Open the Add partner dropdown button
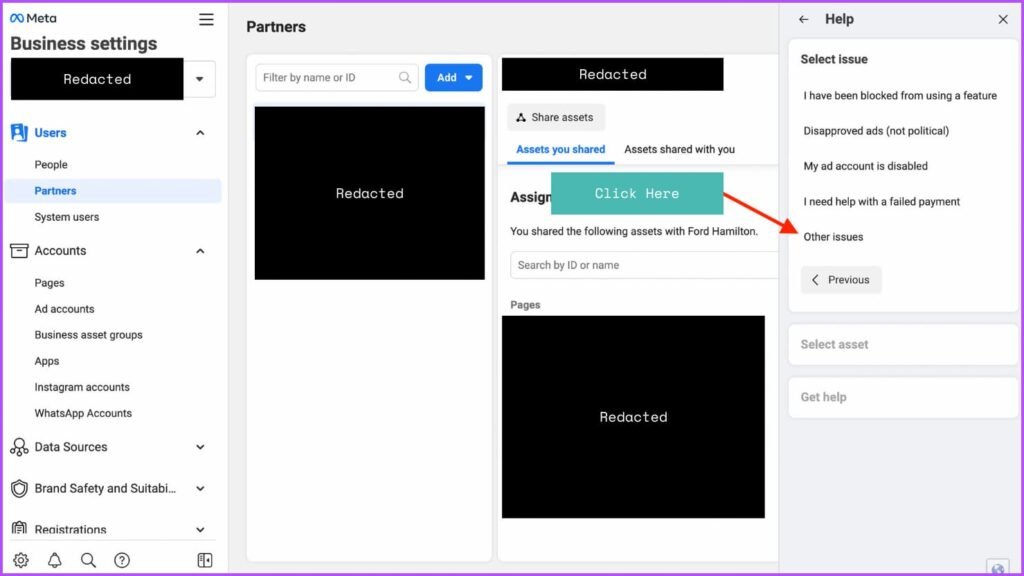The width and height of the screenshot is (1024, 576). coord(453,78)
